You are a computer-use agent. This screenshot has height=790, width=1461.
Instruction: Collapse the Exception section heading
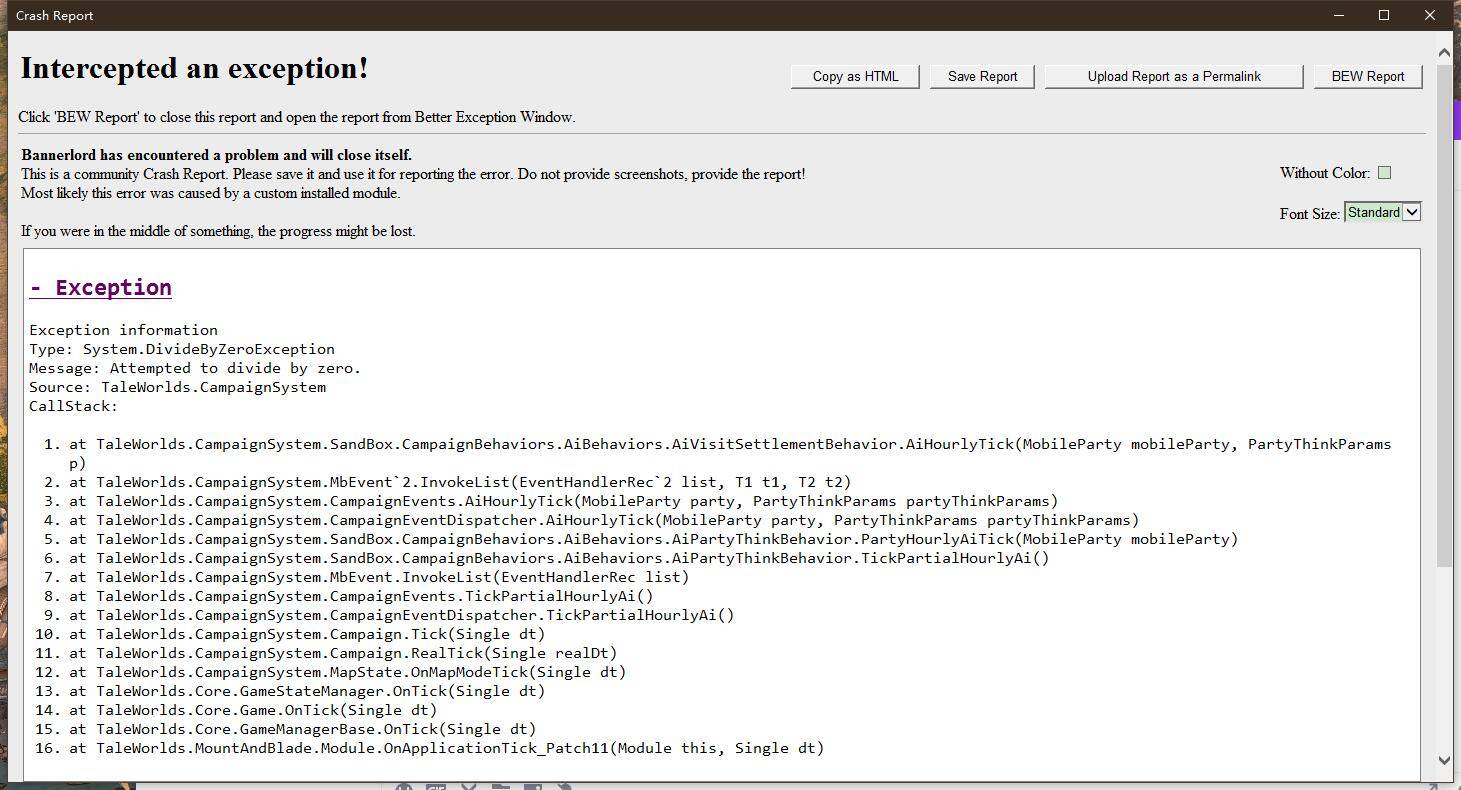click(x=100, y=288)
